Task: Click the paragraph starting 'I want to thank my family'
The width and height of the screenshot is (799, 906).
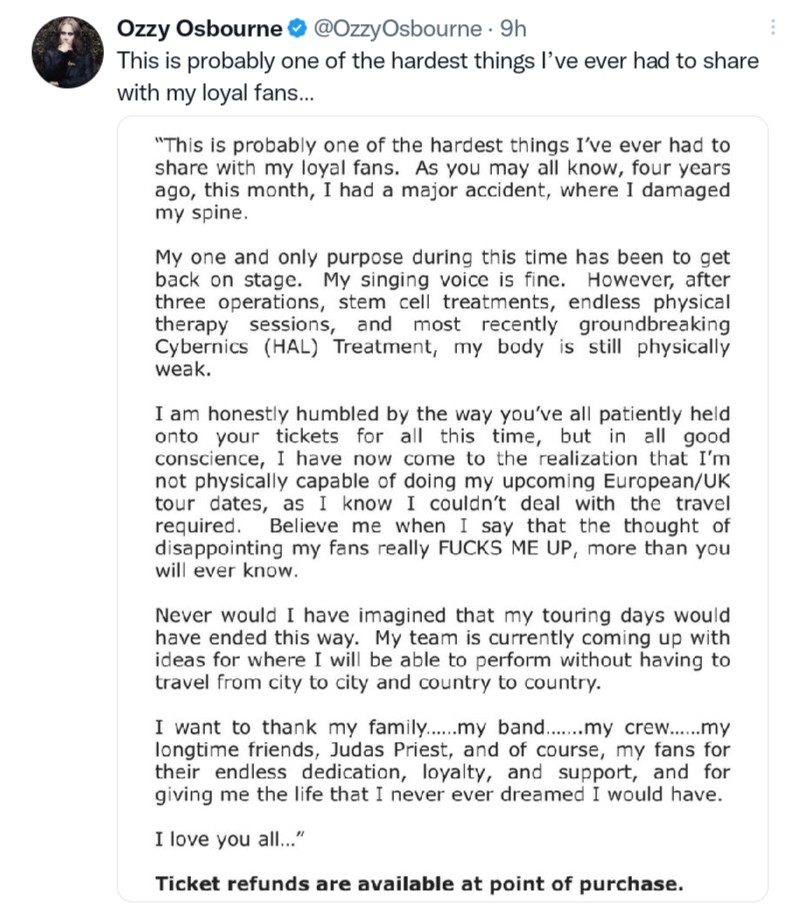Action: tap(442, 760)
